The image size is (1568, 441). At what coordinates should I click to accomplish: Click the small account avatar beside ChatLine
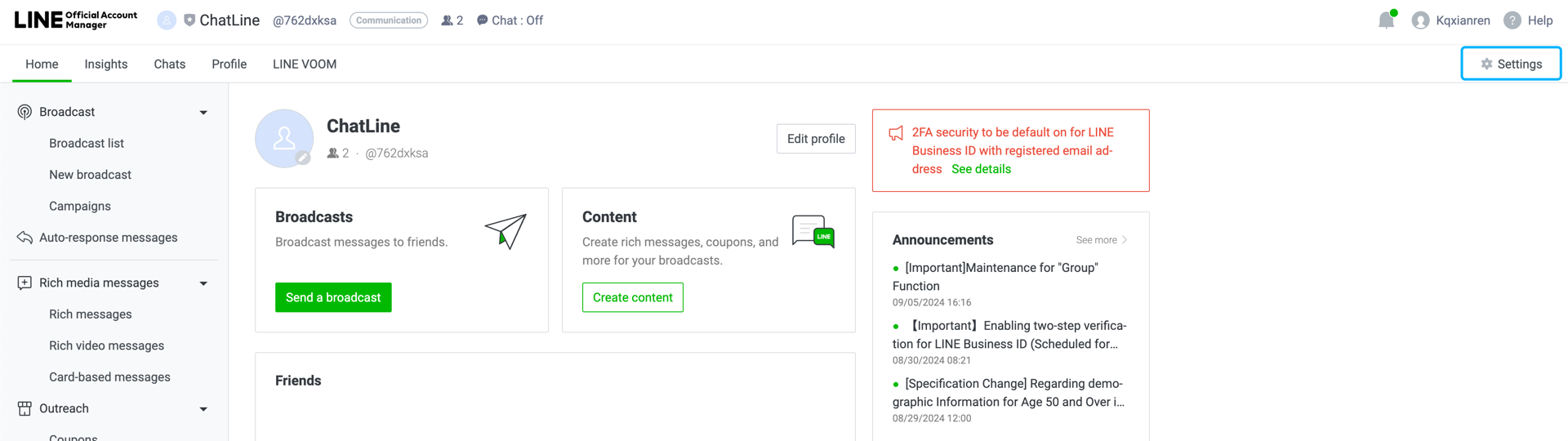pos(167,20)
